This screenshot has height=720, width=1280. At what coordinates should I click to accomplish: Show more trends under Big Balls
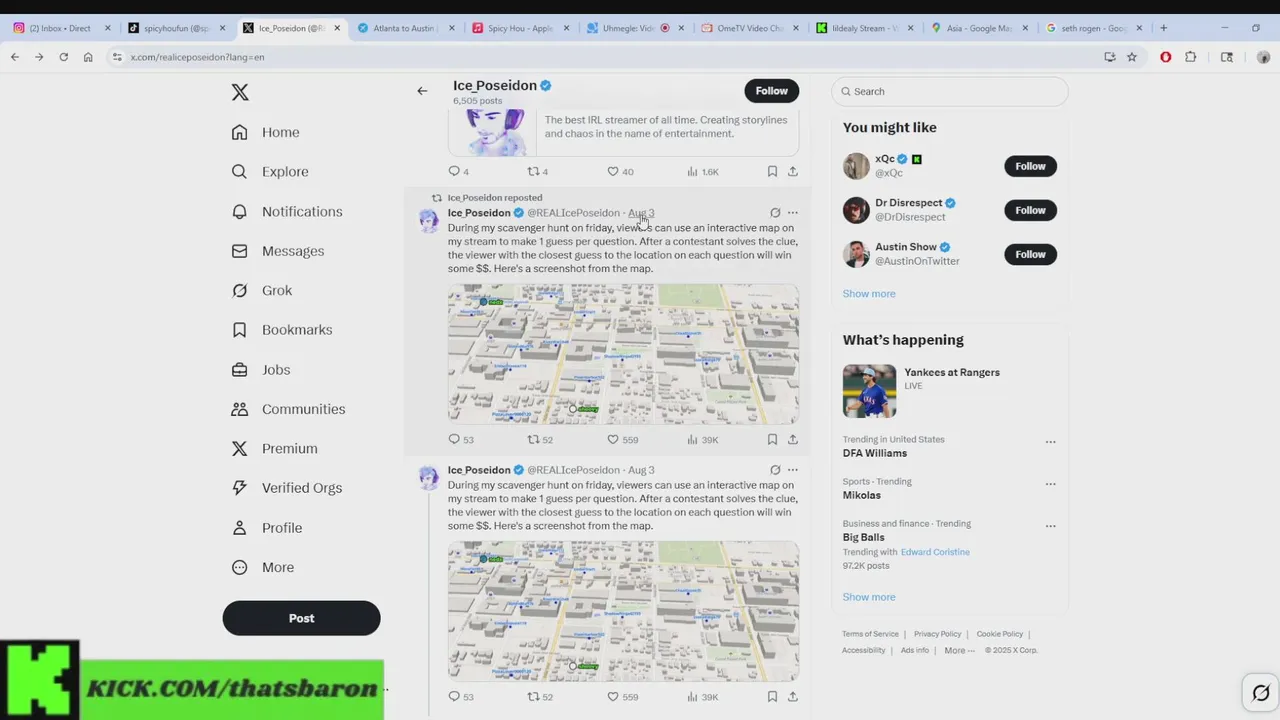tap(869, 597)
